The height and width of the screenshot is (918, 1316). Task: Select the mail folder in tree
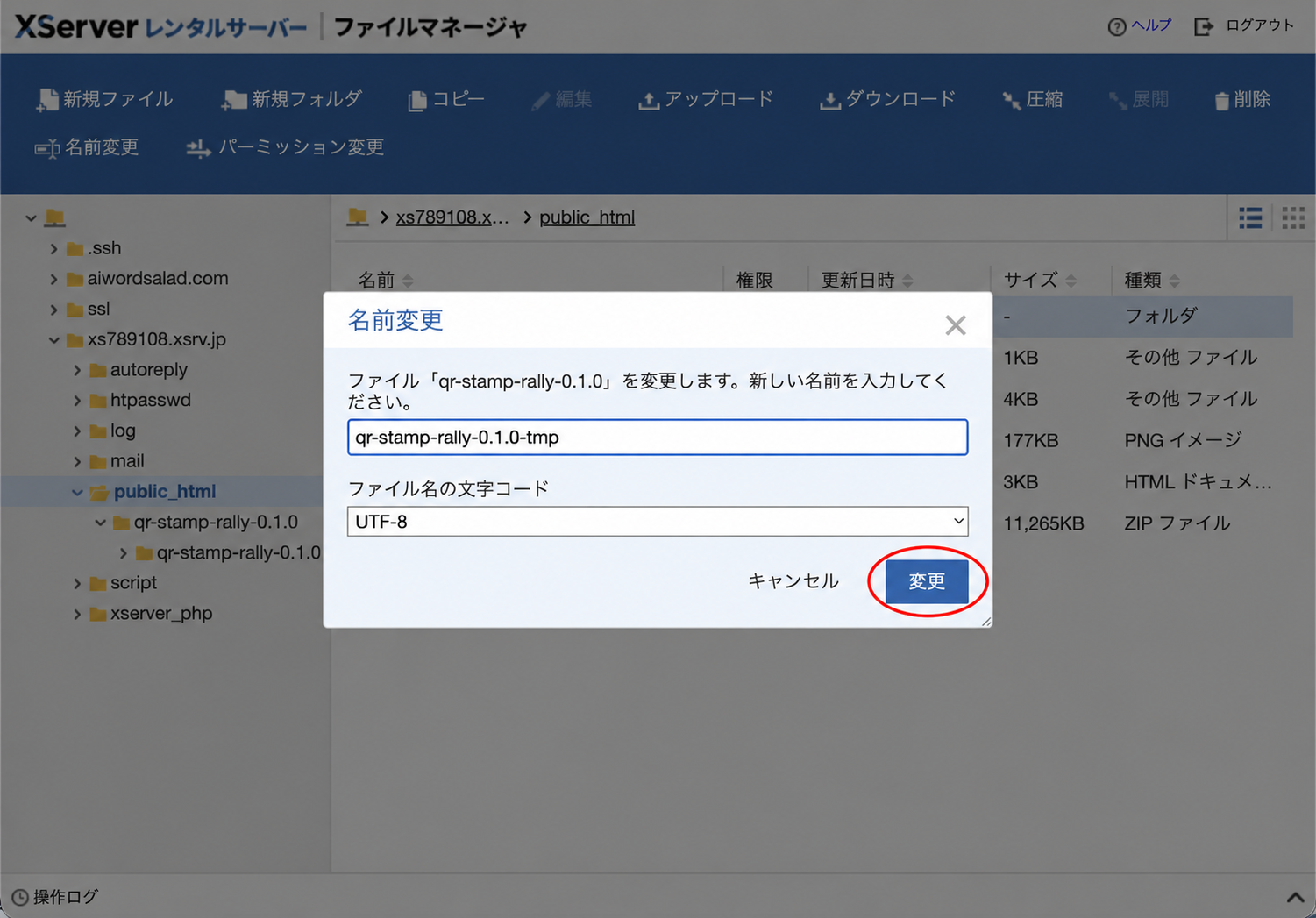coord(117,460)
